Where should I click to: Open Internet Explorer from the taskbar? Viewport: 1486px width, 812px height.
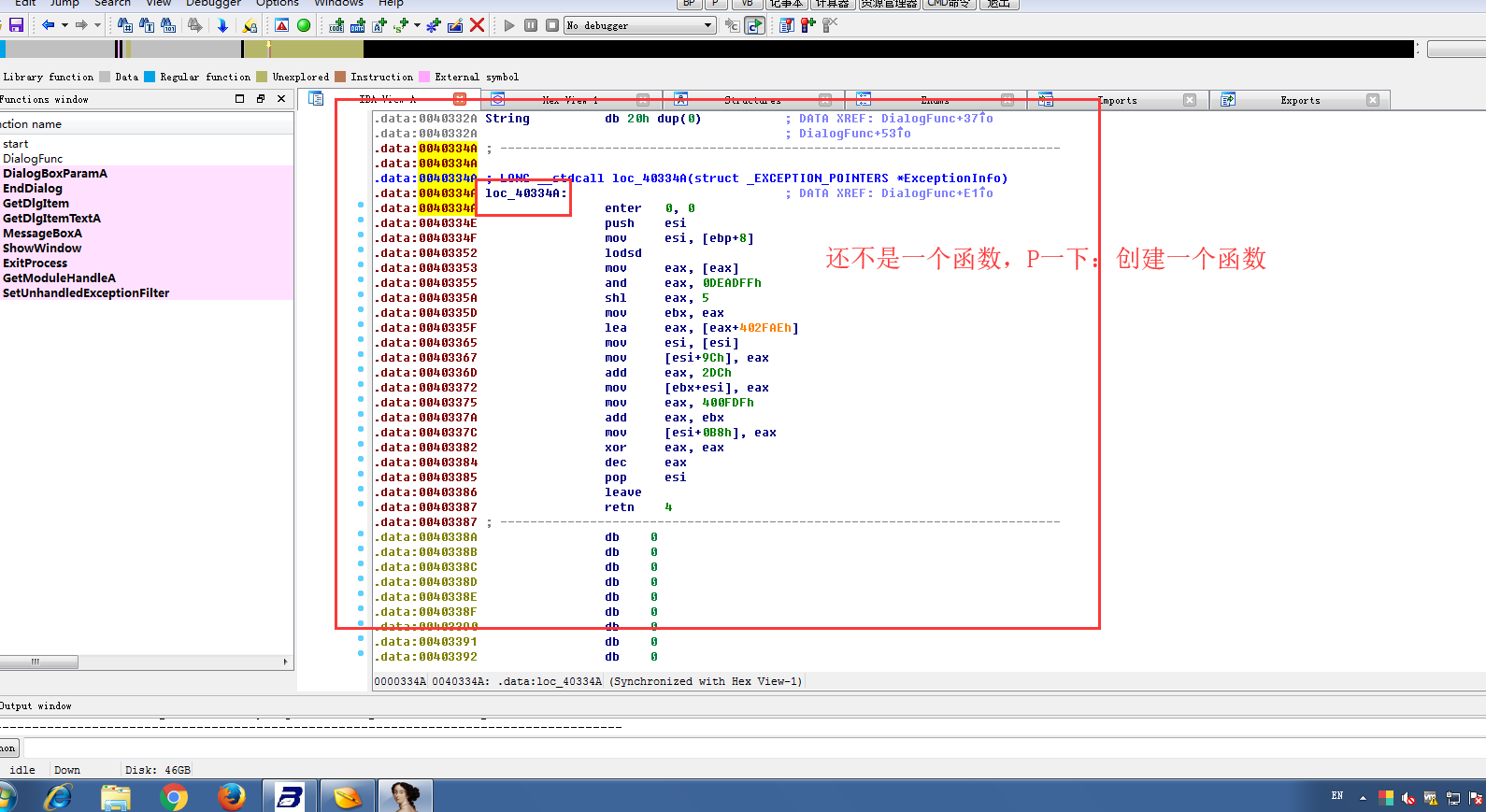click(58, 797)
